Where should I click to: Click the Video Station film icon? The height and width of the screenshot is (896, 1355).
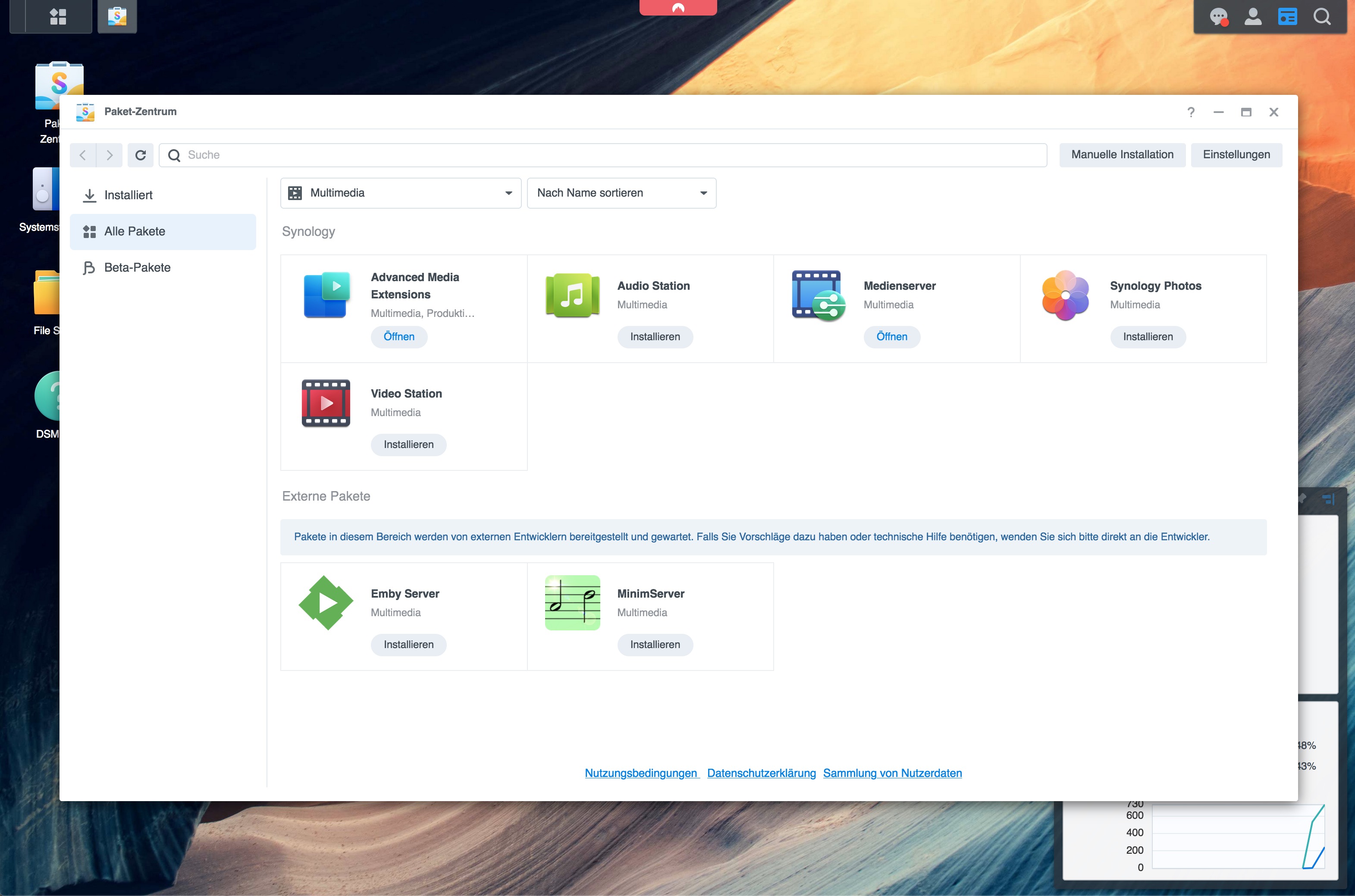(326, 403)
